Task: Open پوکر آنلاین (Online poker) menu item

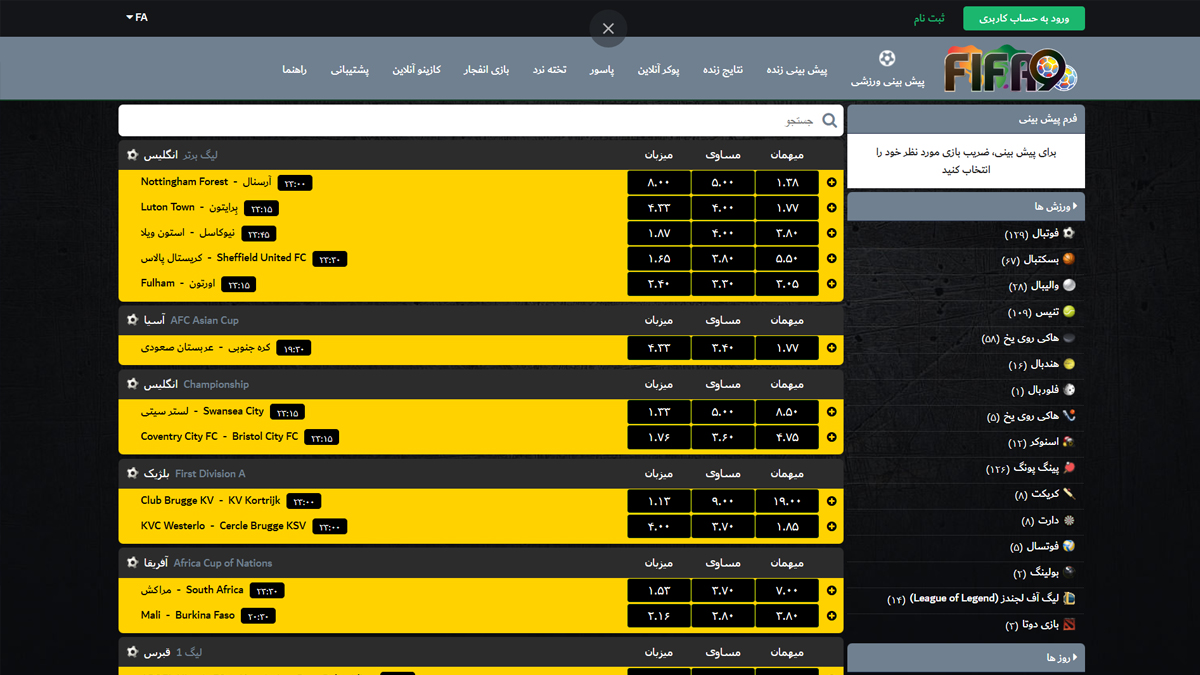Action: [x=658, y=70]
